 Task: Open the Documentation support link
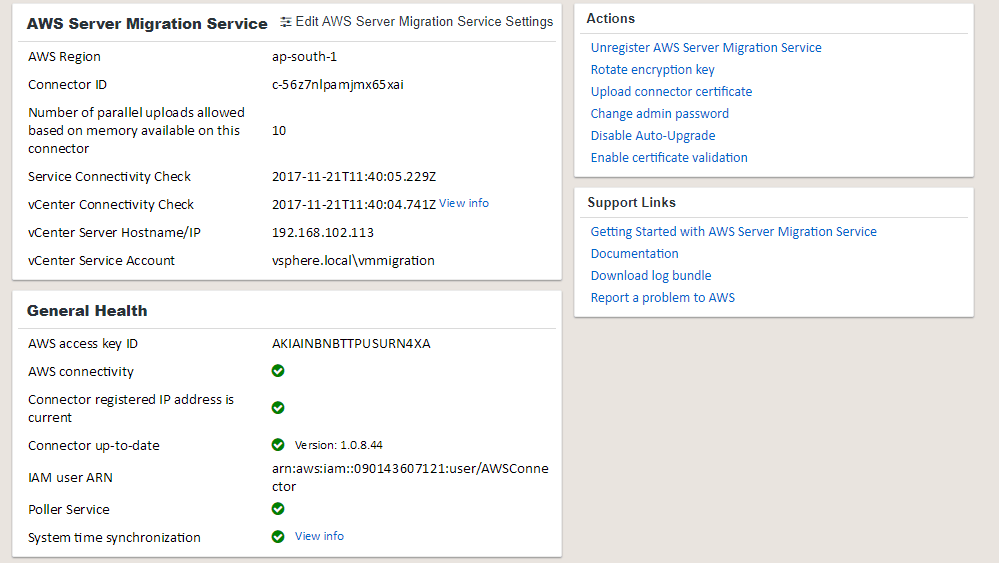635,253
